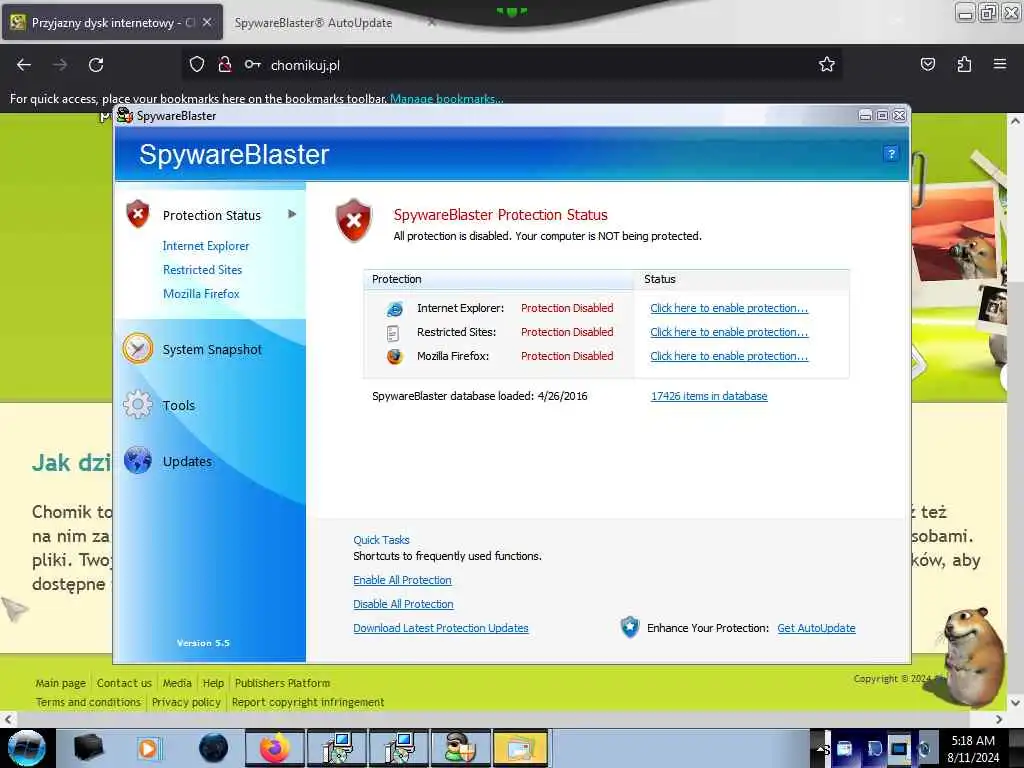Open the yellow folder taskbar icon
Image resolution: width=1024 pixels, height=768 pixels.
point(520,748)
